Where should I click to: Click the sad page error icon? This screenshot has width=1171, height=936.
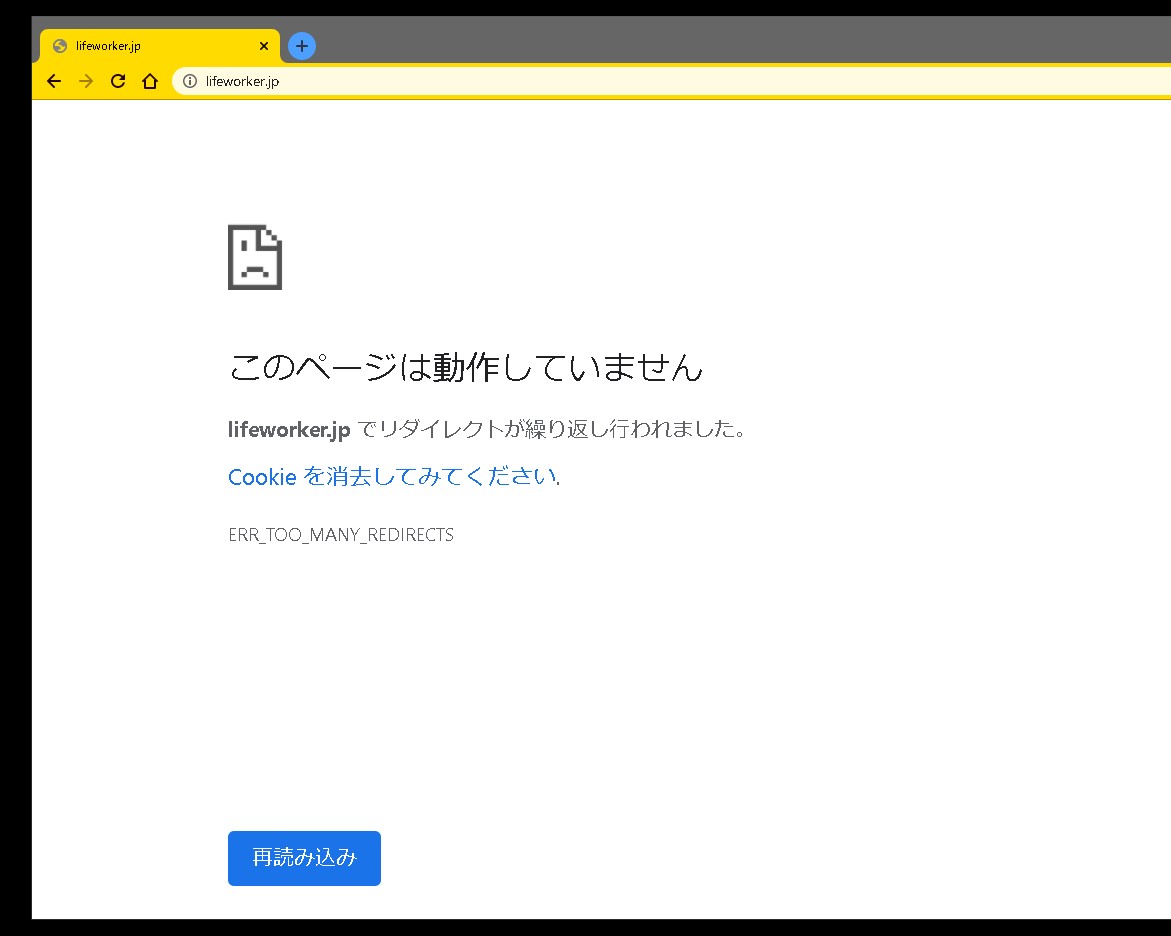tap(255, 257)
